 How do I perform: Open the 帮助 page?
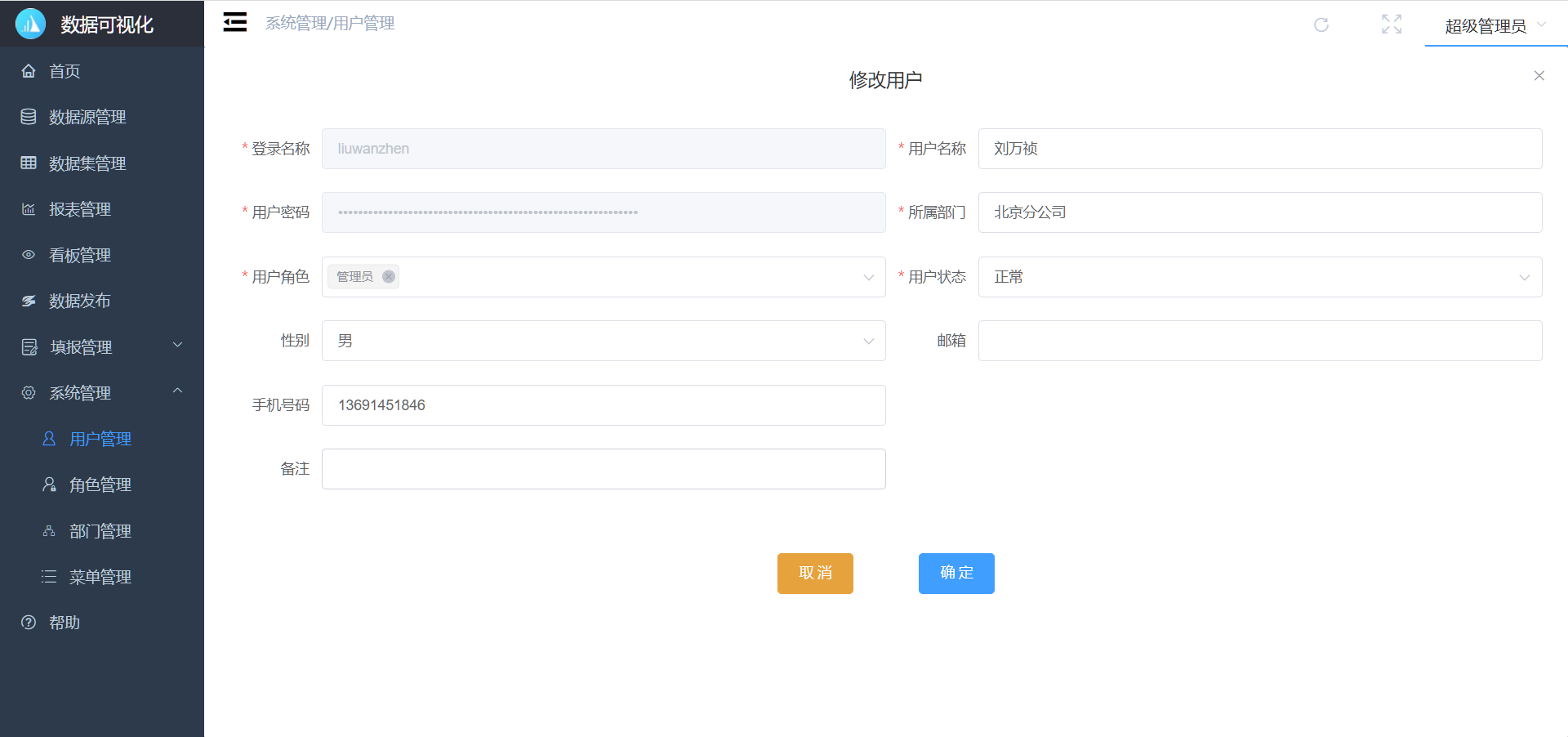coord(102,623)
